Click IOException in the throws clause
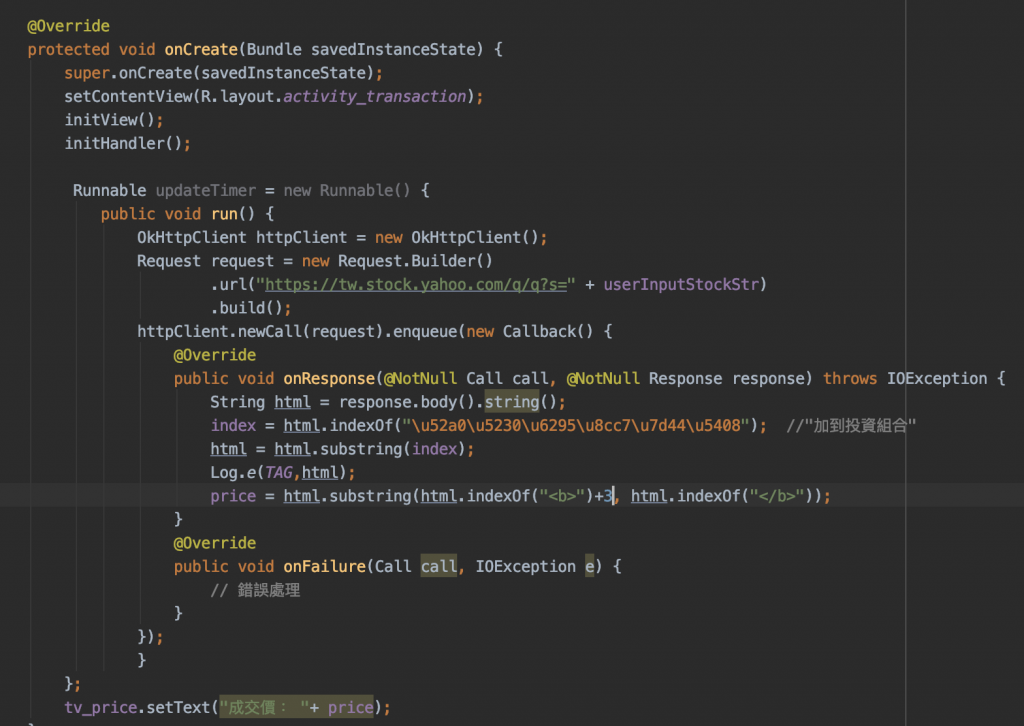Screen dimensions: 1024x726 pyautogui.click(x=936, y=379)
